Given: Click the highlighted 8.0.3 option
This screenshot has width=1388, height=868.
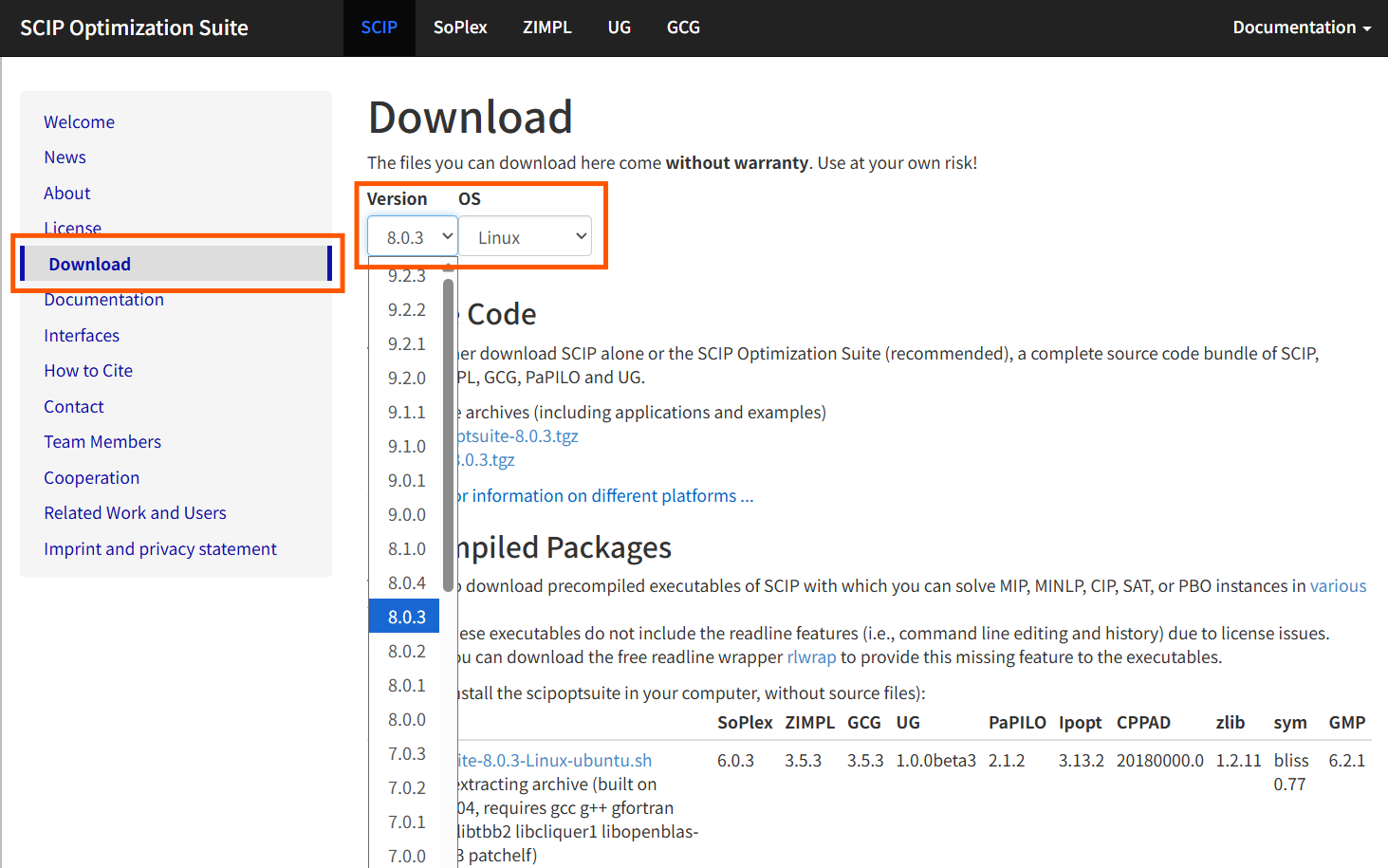Looking at the screenshot, I should [x=406, y=618].
